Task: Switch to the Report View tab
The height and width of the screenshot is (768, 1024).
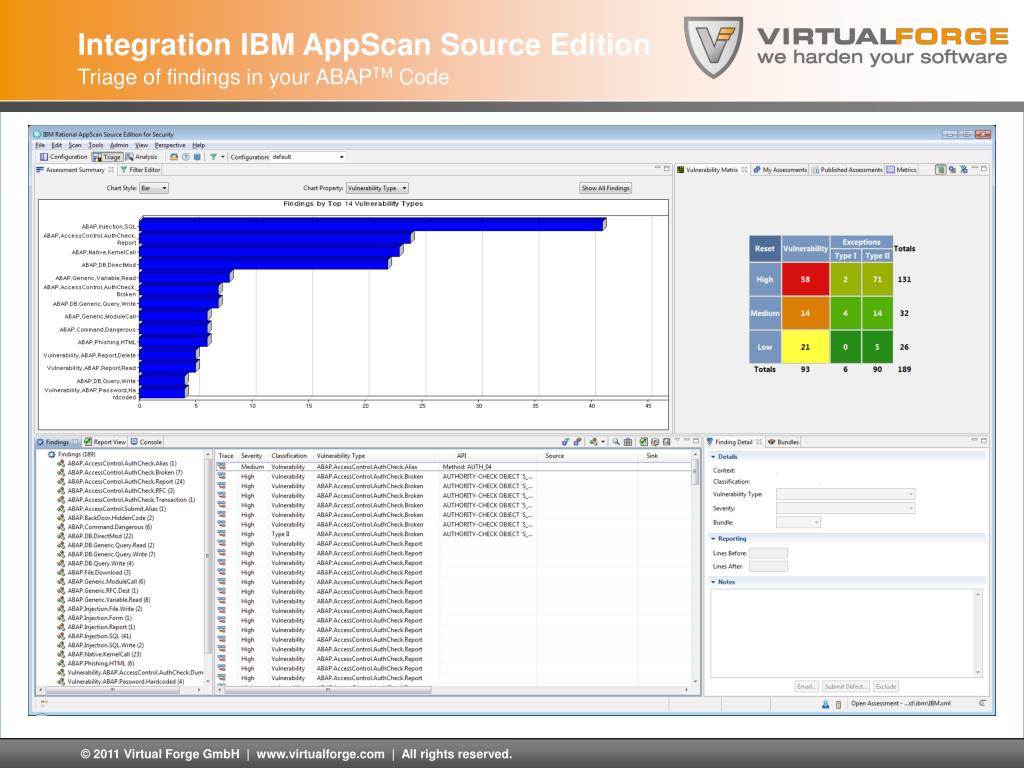Action: point(104,442)
